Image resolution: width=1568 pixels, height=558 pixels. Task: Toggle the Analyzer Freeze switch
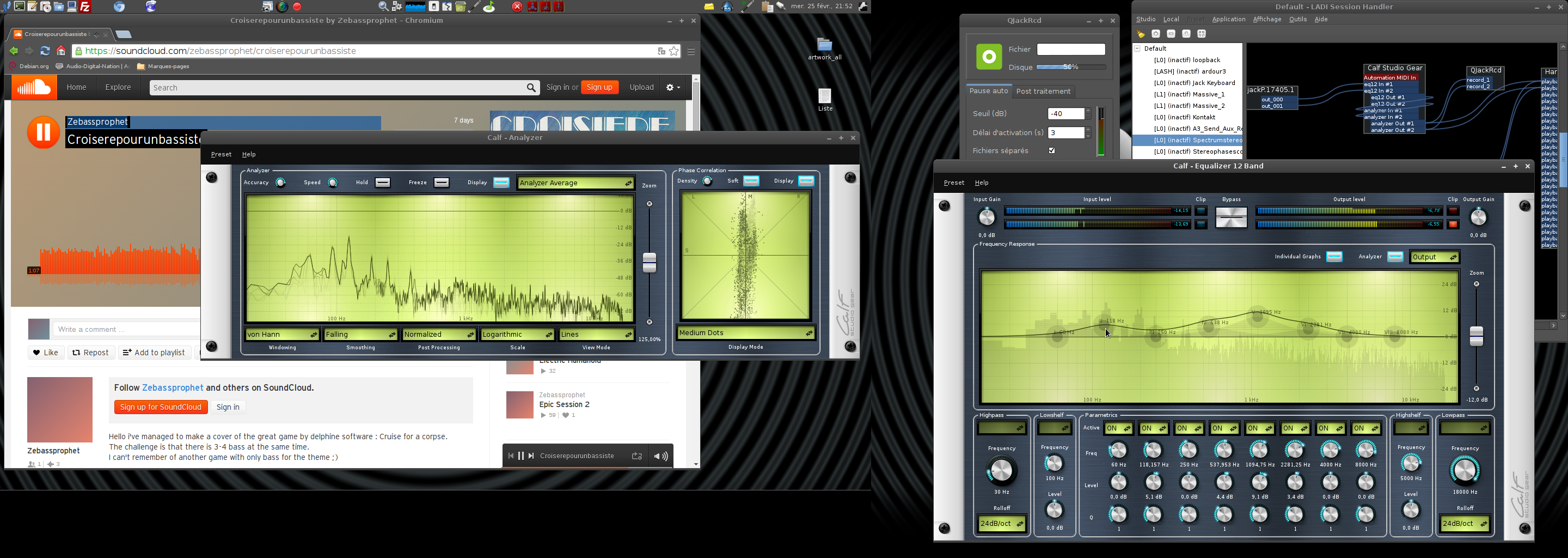pos(442,183)
